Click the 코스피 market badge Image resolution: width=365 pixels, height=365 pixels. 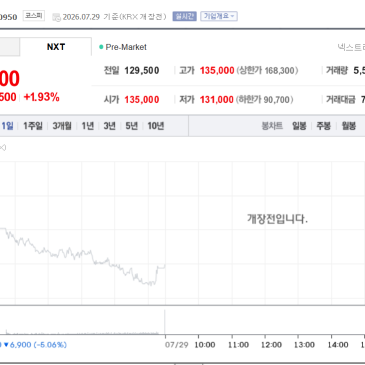point(34,16)
